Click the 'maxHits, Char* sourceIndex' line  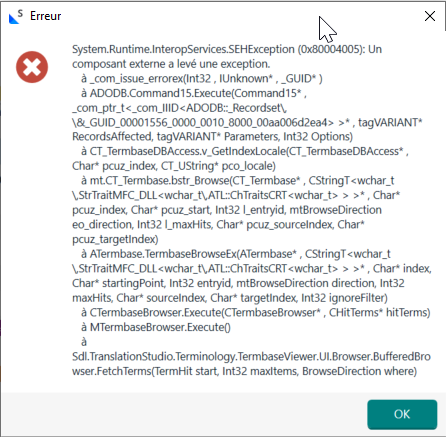click(230, 298)
